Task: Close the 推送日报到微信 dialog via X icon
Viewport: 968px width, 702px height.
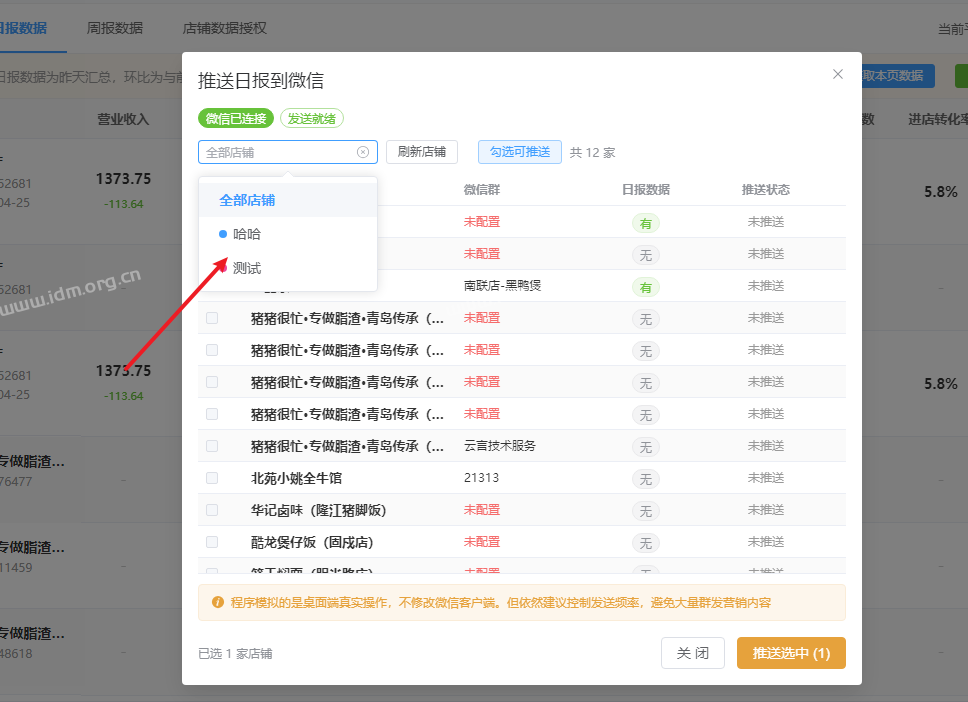Action: (x=838, y=74)
